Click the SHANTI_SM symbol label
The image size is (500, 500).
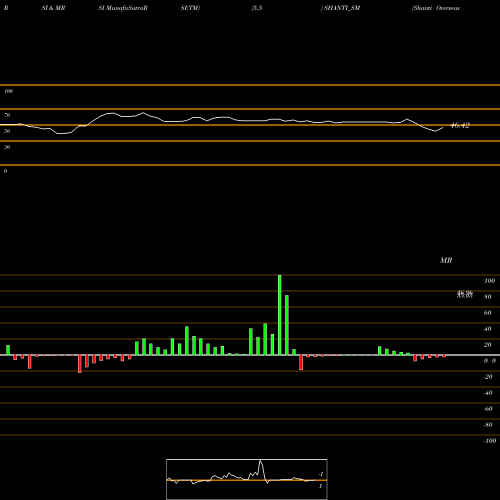click(342, 8)
